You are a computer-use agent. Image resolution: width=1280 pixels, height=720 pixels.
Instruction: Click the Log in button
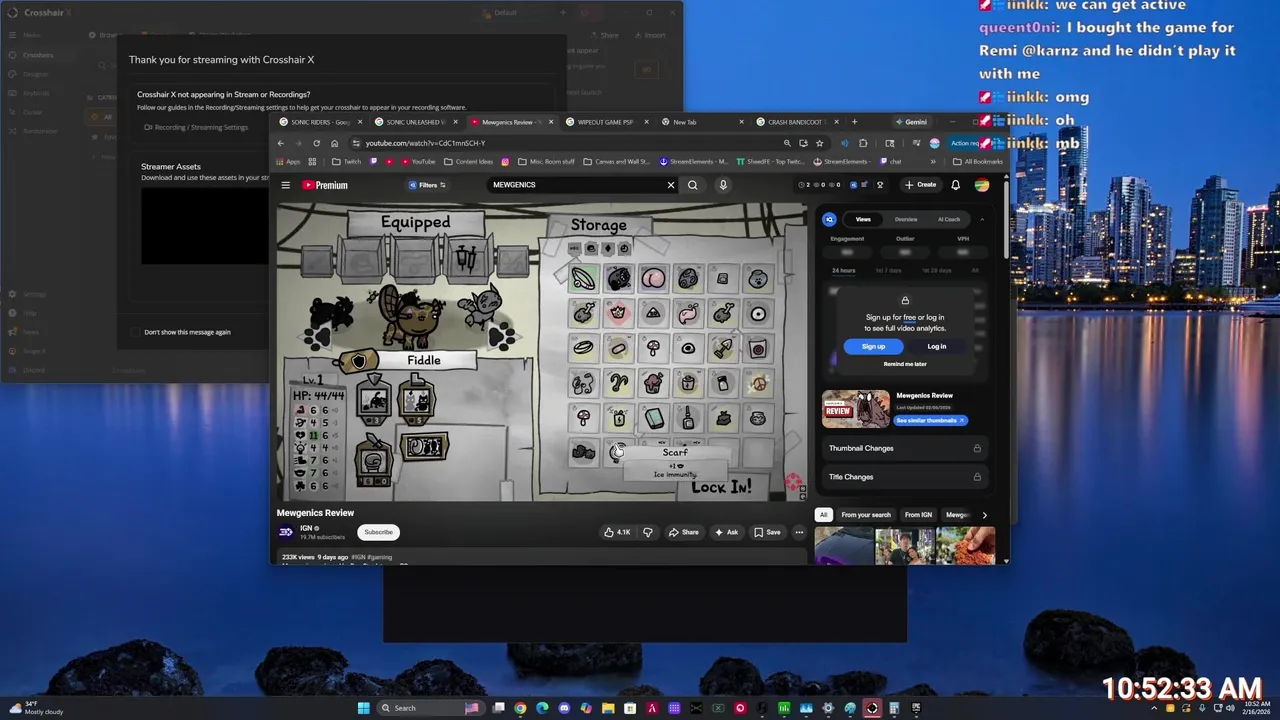[936, 346]
